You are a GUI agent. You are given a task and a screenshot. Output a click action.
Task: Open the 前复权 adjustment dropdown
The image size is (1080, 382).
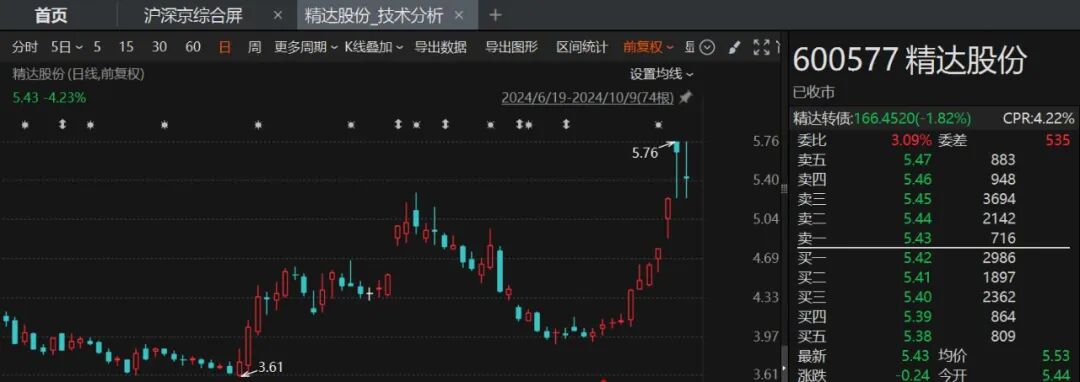(x=648, y=47)
